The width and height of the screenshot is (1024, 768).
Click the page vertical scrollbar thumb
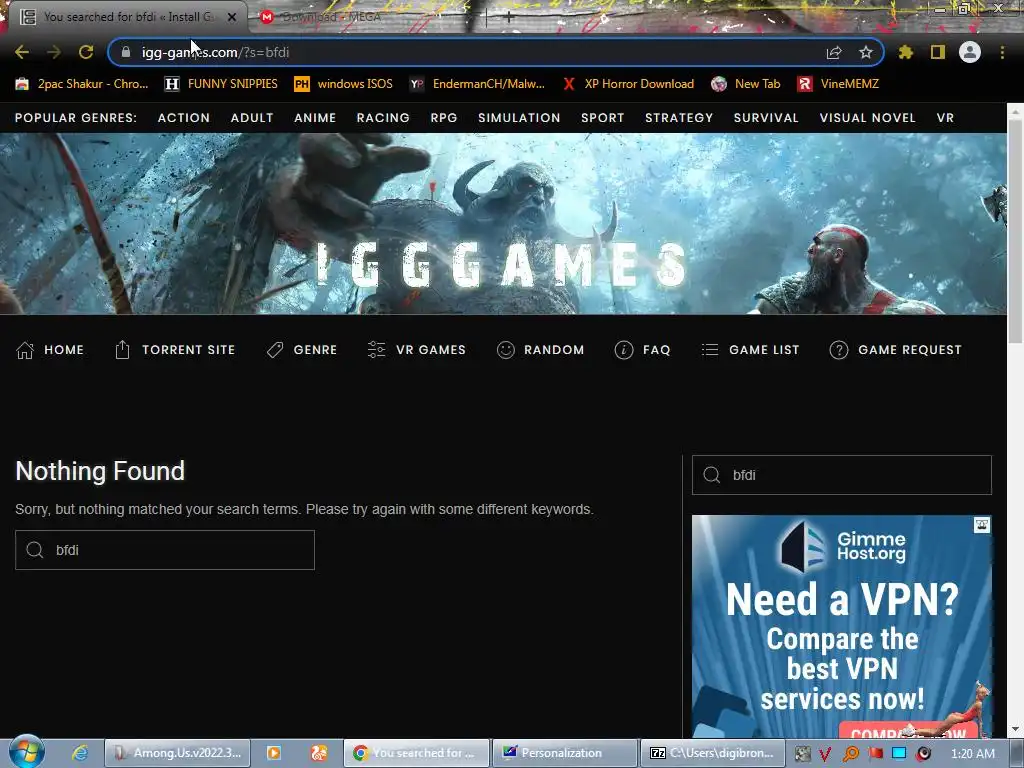(1016, 232)
